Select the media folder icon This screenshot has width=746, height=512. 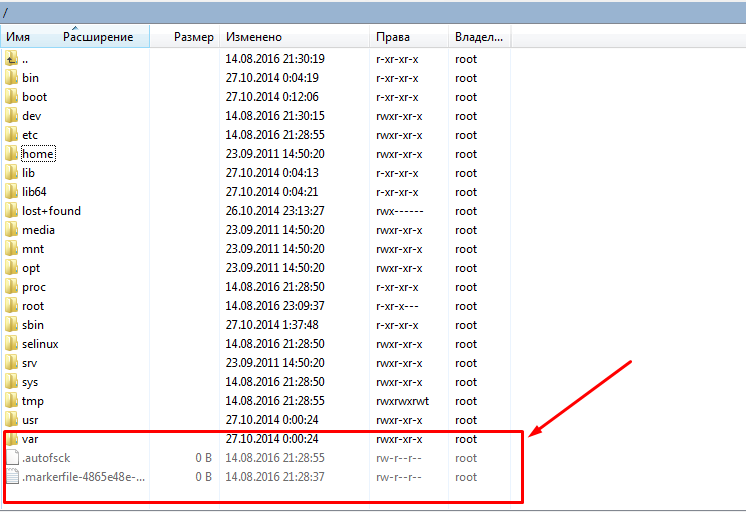[12, 230]
